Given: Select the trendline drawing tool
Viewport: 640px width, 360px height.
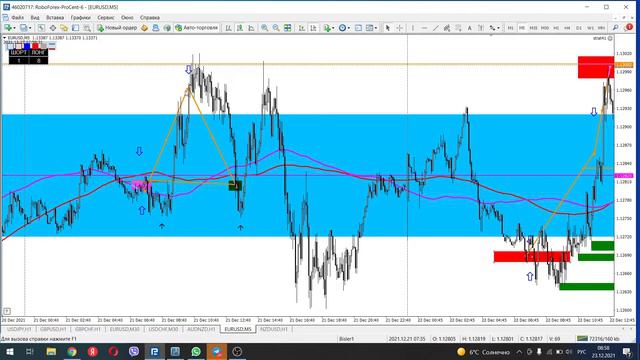Looking at the screenshot, I should (436, 28).
